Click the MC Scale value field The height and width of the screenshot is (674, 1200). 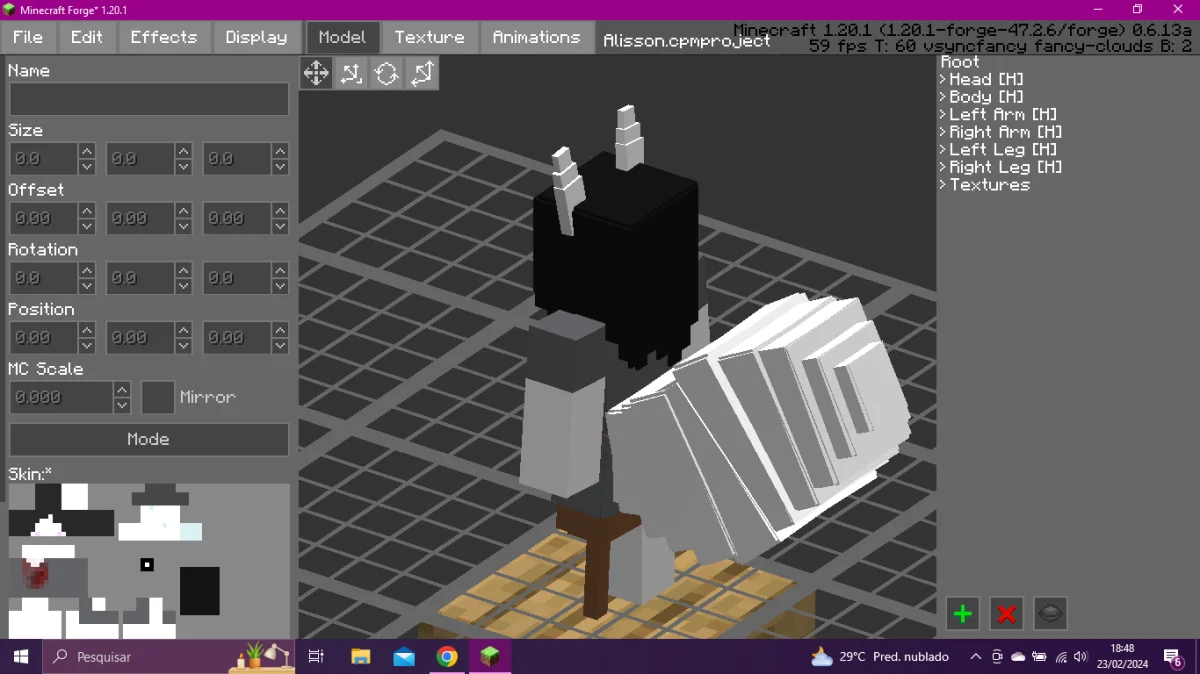[61, 397]
